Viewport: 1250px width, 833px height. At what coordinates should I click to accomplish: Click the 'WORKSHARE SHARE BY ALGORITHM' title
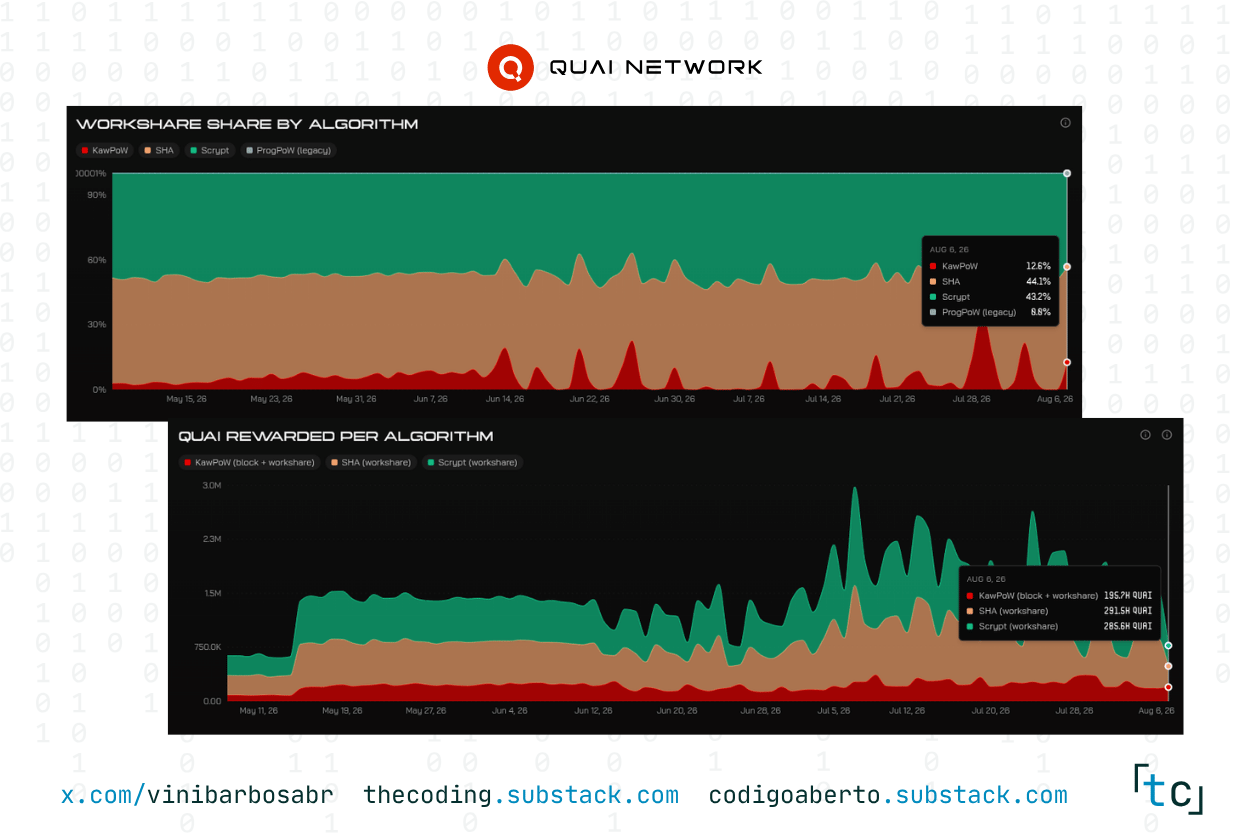pos(247,124)
